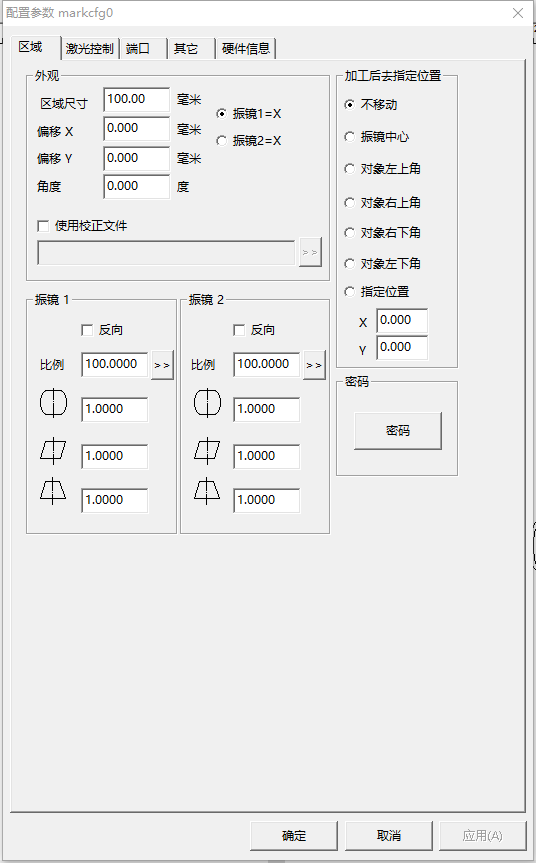
Task: Choose the 对象左下角 option
Action: [x=382, y=264]
